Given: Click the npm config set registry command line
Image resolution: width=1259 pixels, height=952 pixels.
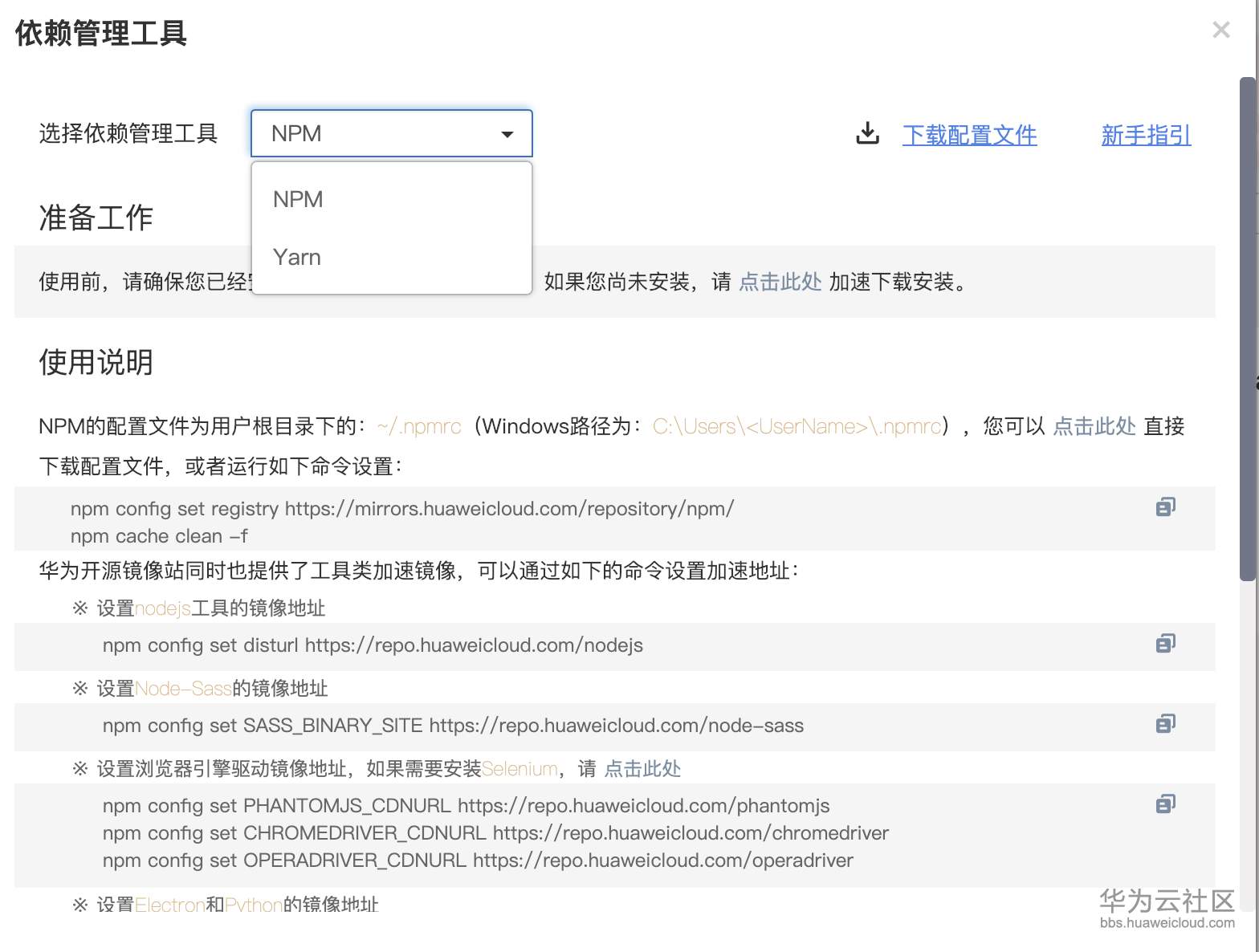Looking at the screenshot, I should [x=402, y=509].
